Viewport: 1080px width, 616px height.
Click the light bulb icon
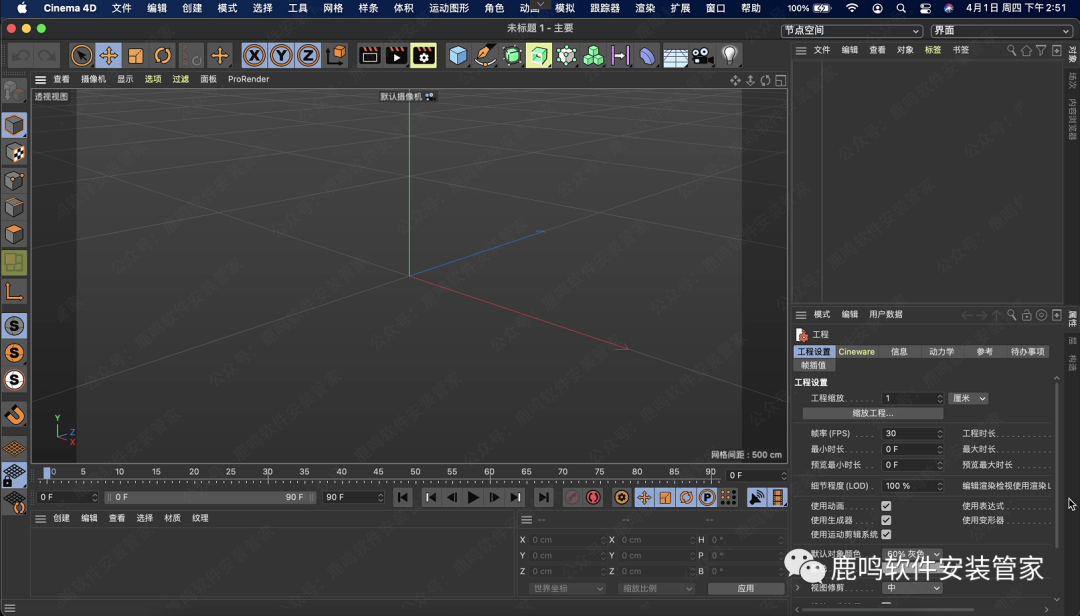[730, 56]
